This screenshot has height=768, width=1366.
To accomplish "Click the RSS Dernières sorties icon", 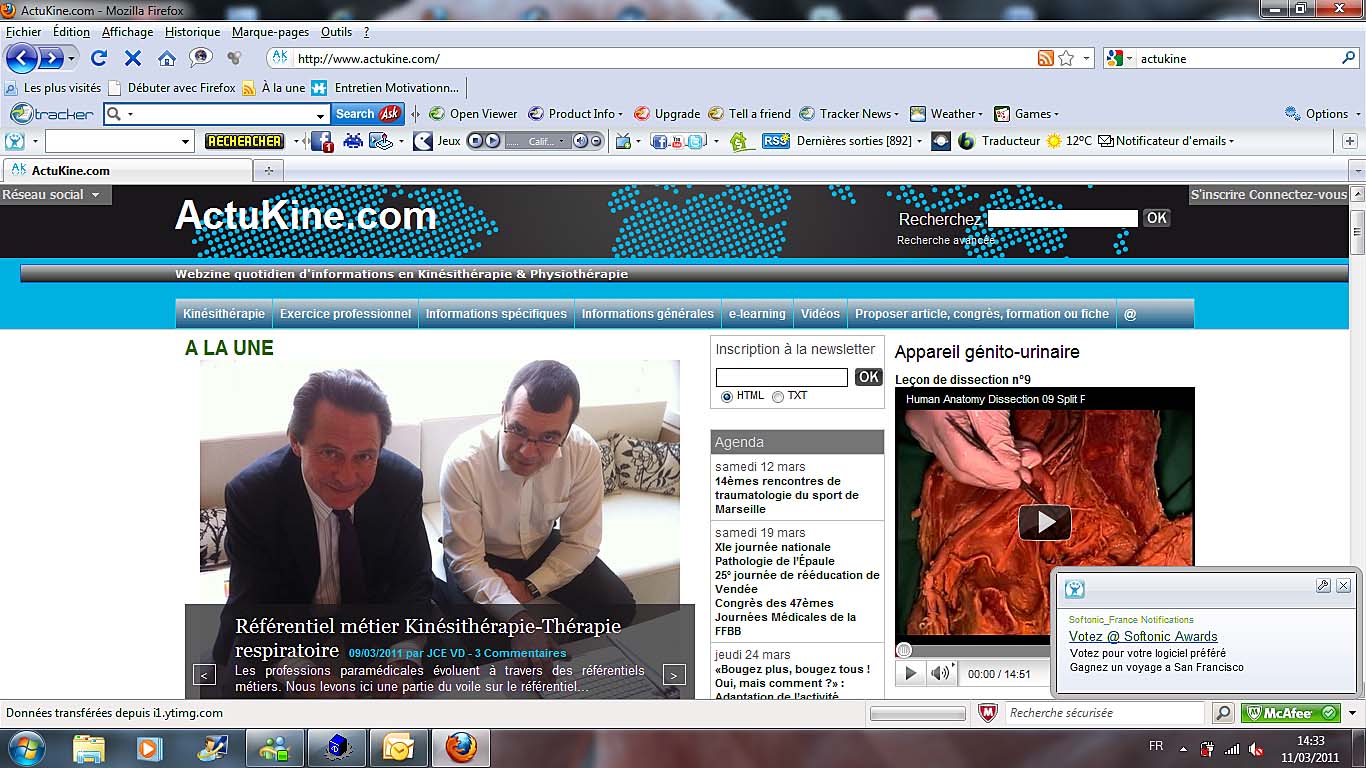I will coord(775,141).
